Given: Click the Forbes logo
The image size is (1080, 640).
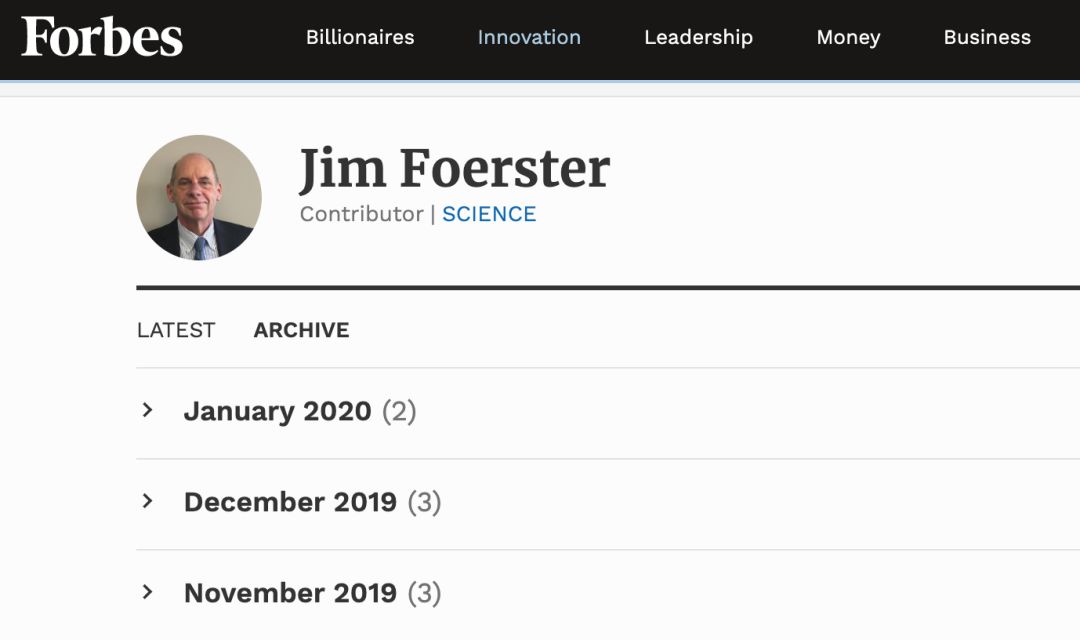Looking at the screenshot, I should (x=102, y=37).
